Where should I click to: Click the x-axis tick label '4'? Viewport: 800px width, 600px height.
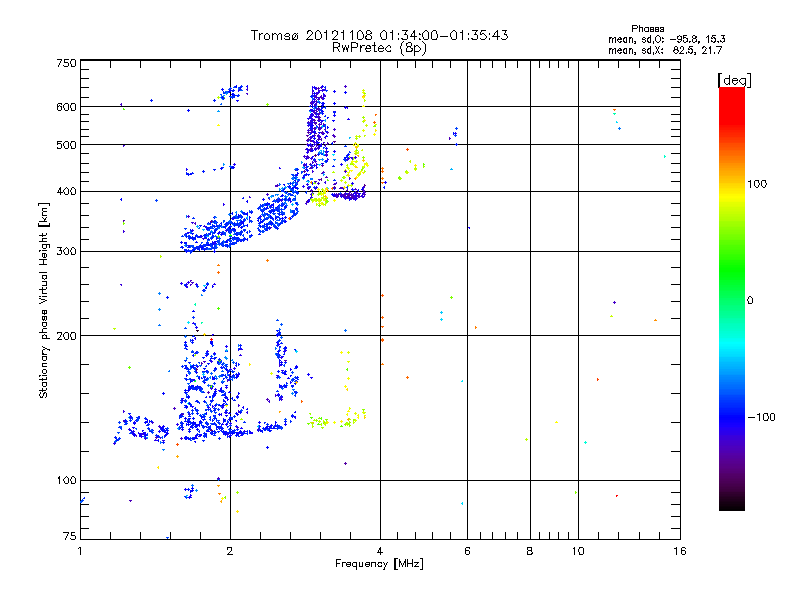[x=380, y=551]
